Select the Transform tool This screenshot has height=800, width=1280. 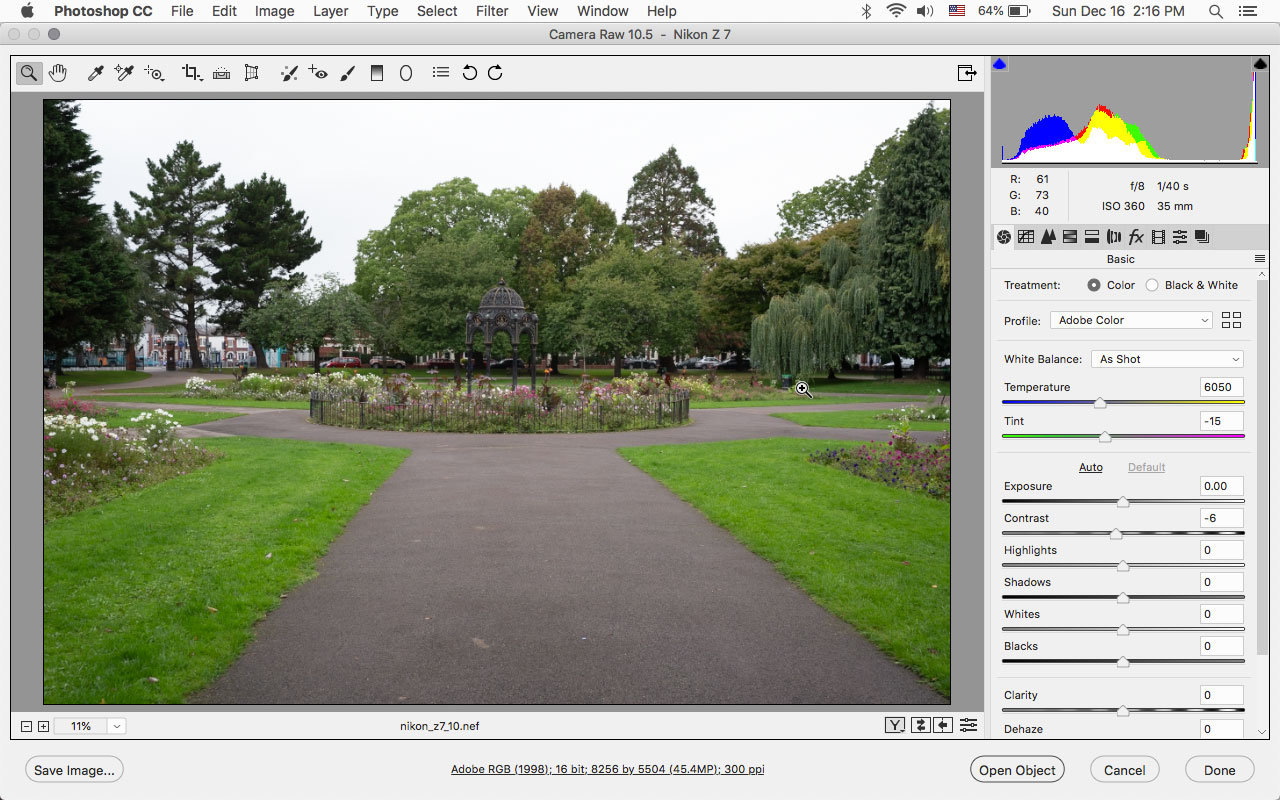[251, 72]
